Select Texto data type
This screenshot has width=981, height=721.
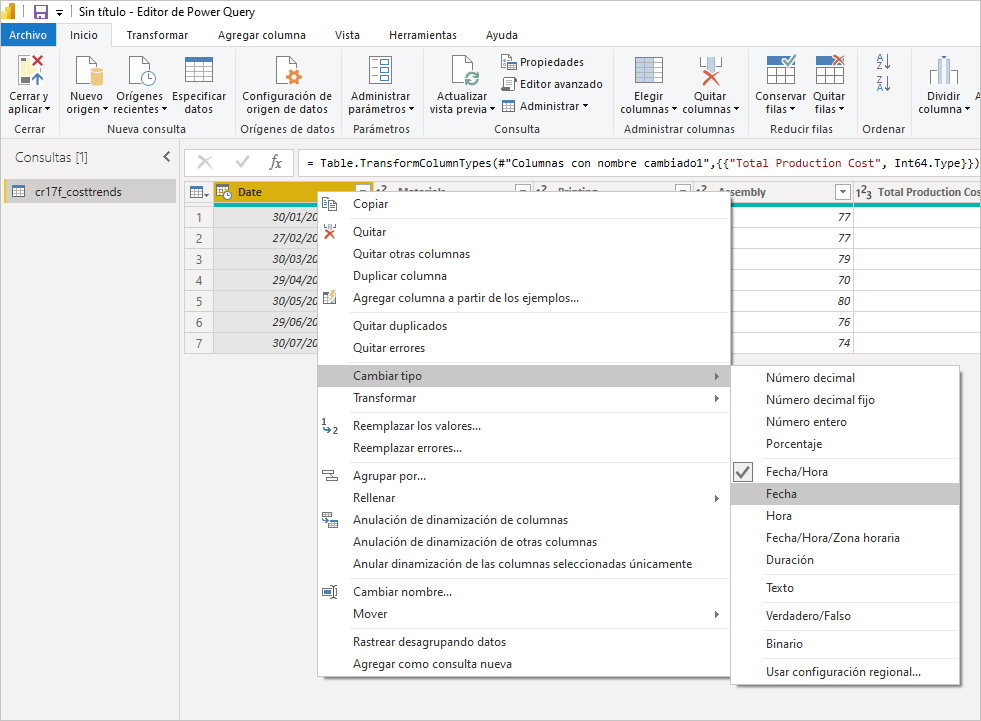point(845,588)
